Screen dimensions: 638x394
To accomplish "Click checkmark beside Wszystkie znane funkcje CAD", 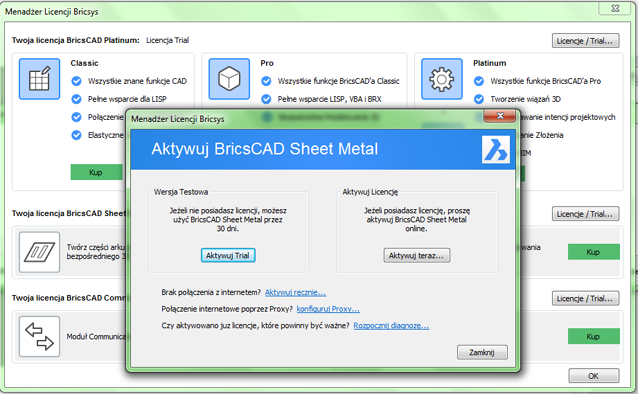I will [76, 81].
